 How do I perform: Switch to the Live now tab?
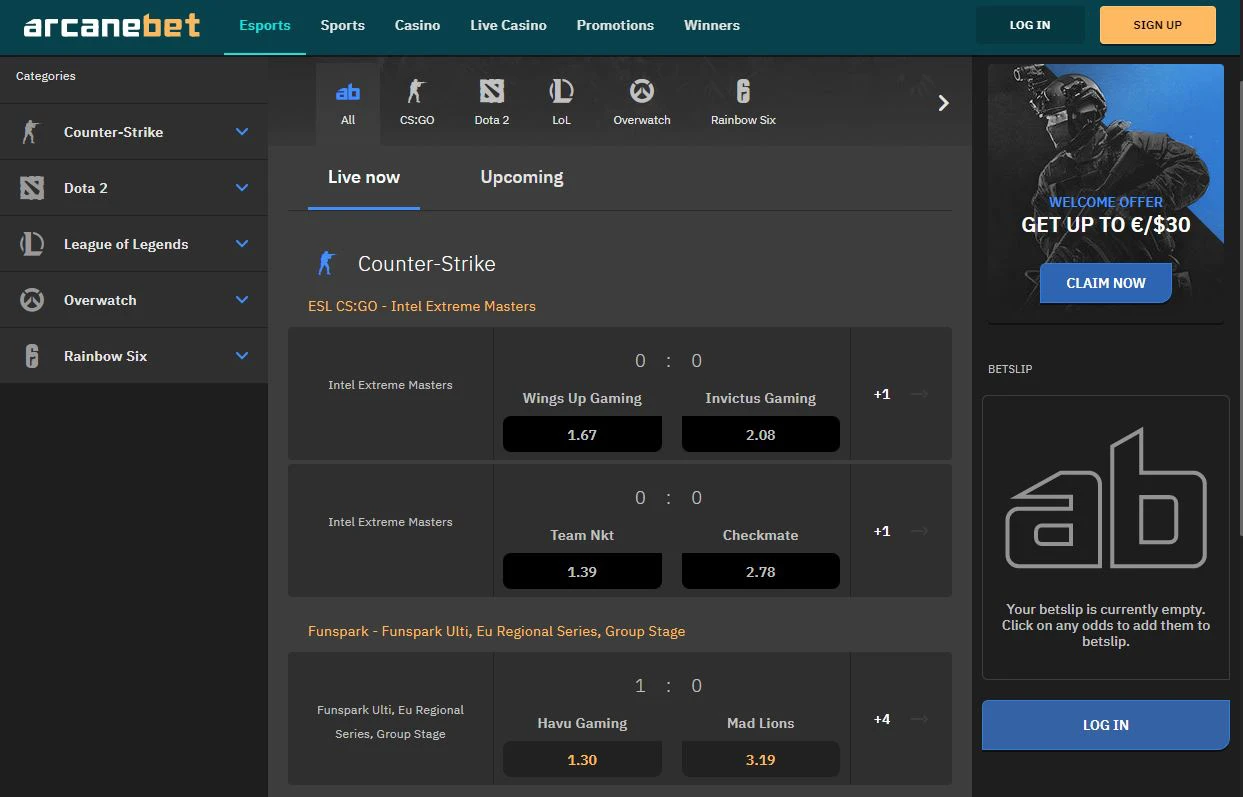tap(364, 177)
